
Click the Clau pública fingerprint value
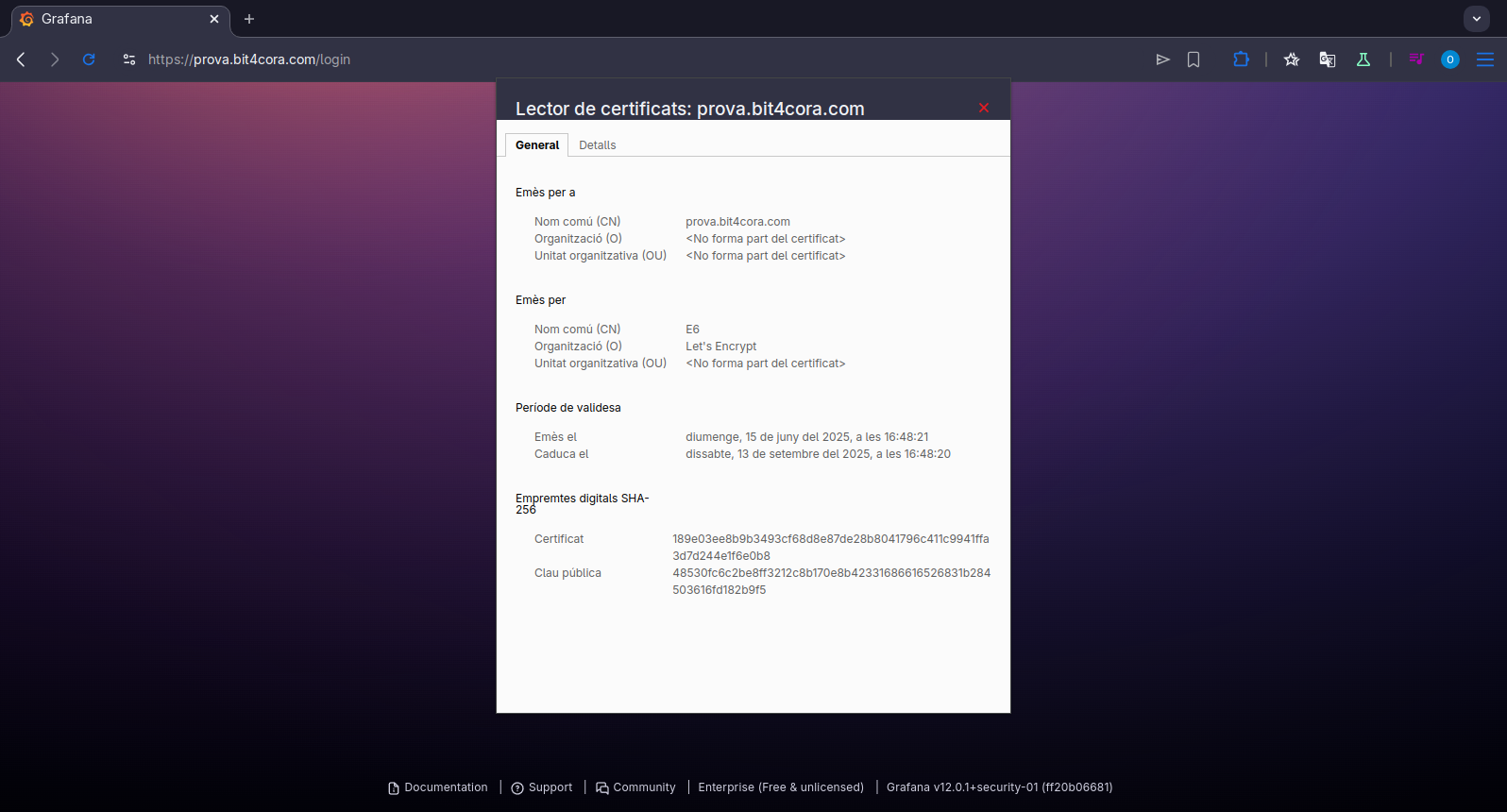[x=832, y=582]
